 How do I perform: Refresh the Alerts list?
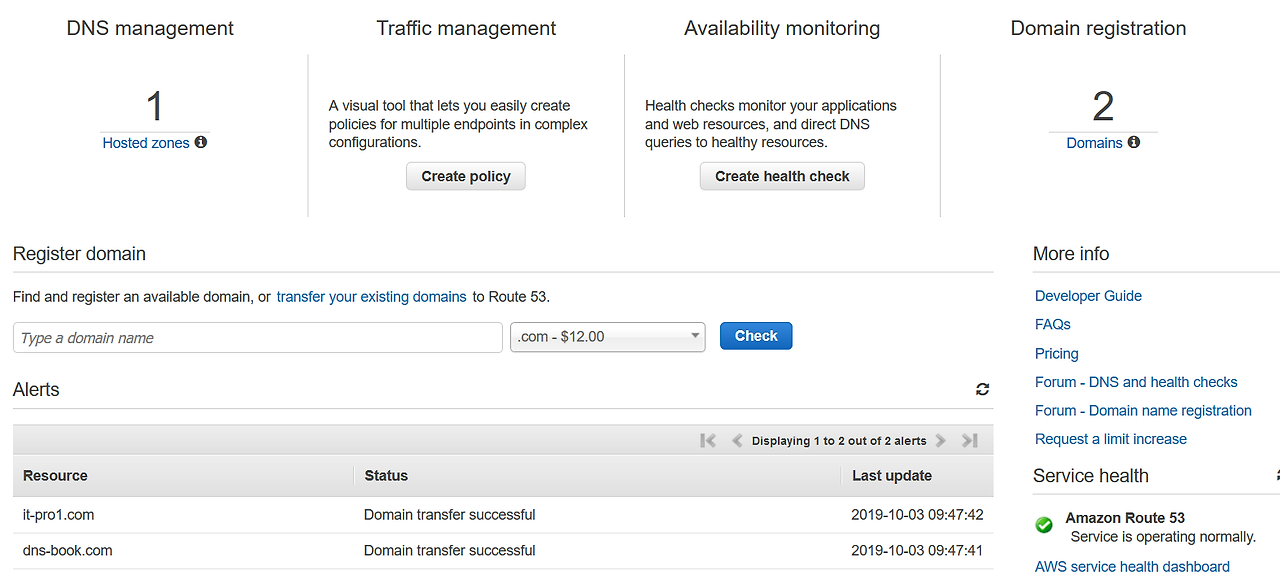pyautogui.click(x=982, y=389)
